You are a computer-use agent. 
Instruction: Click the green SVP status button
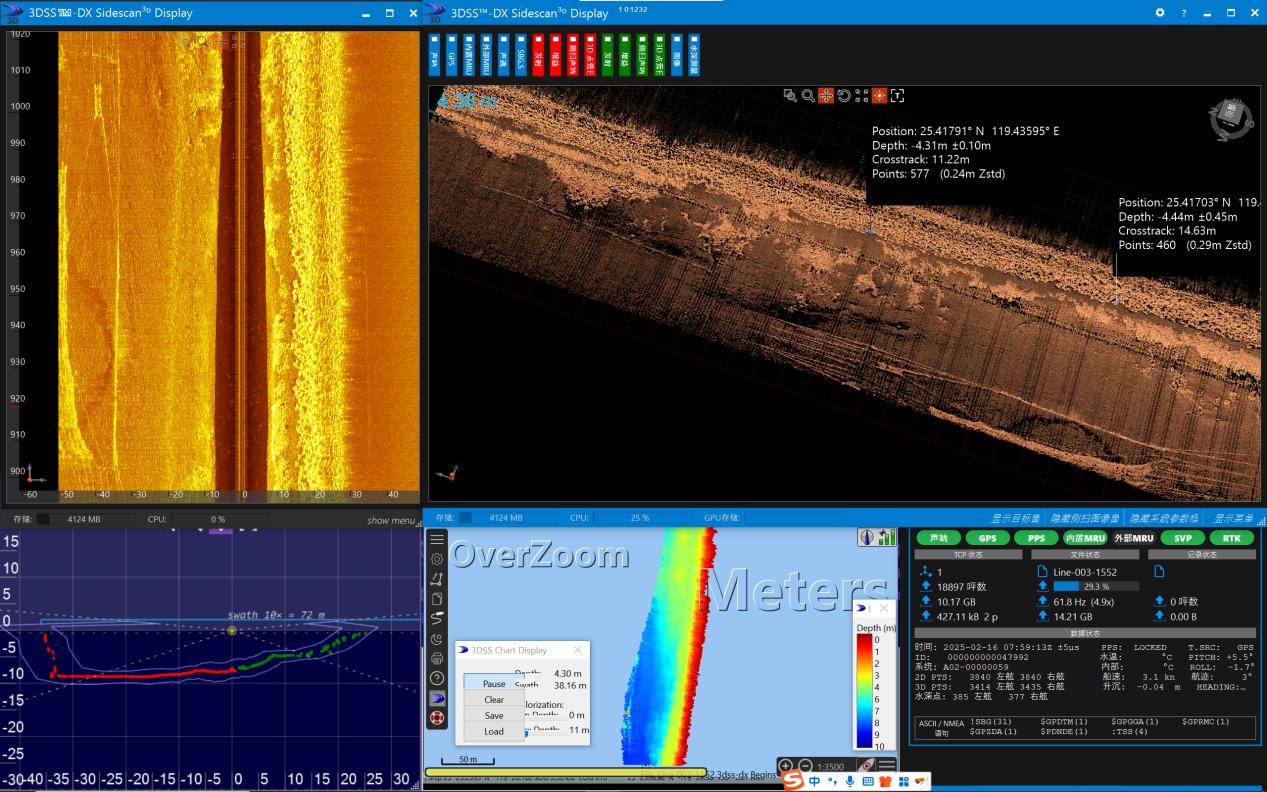1182,538
